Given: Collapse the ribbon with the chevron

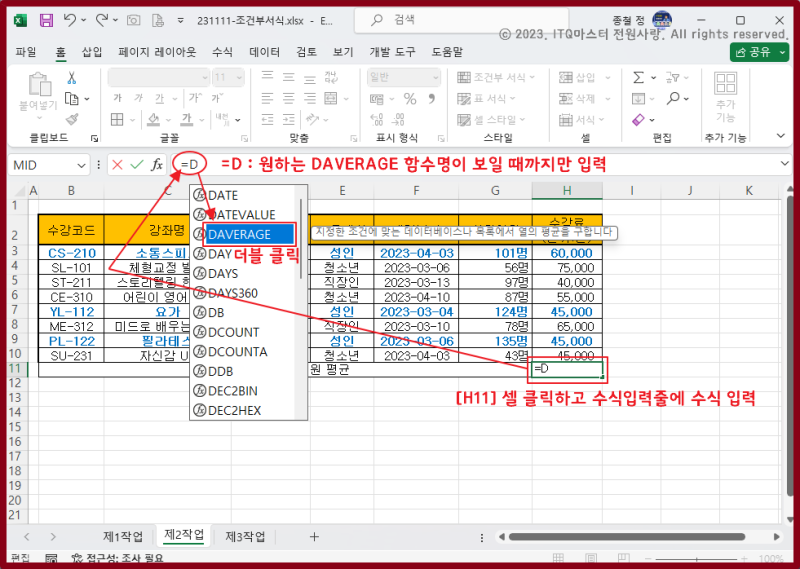Looking at the screenshot, I should click(x=781, y=136).
